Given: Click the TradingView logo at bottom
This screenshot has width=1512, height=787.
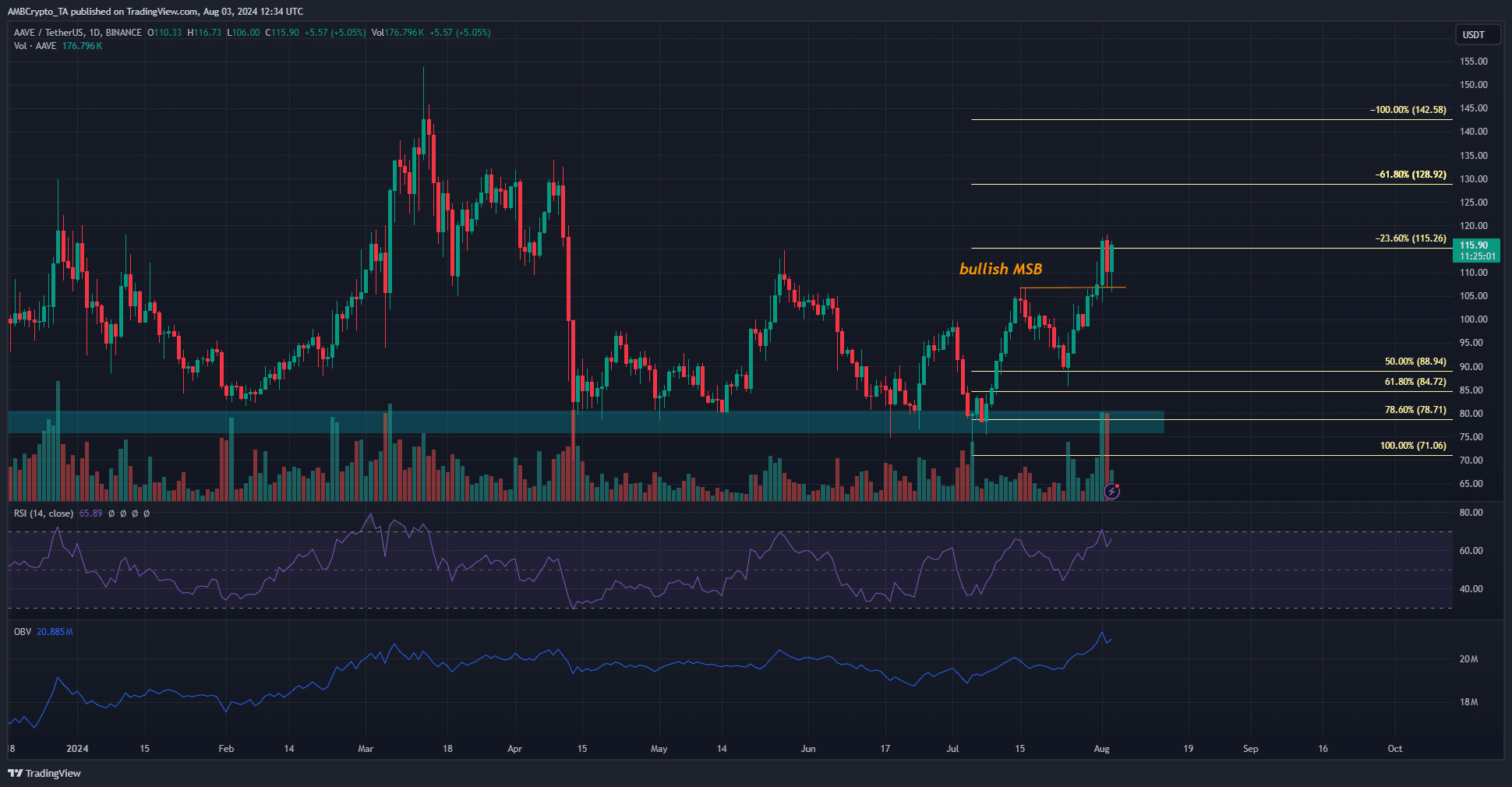Looking at the screenshot, I should [x=44, y=773].
